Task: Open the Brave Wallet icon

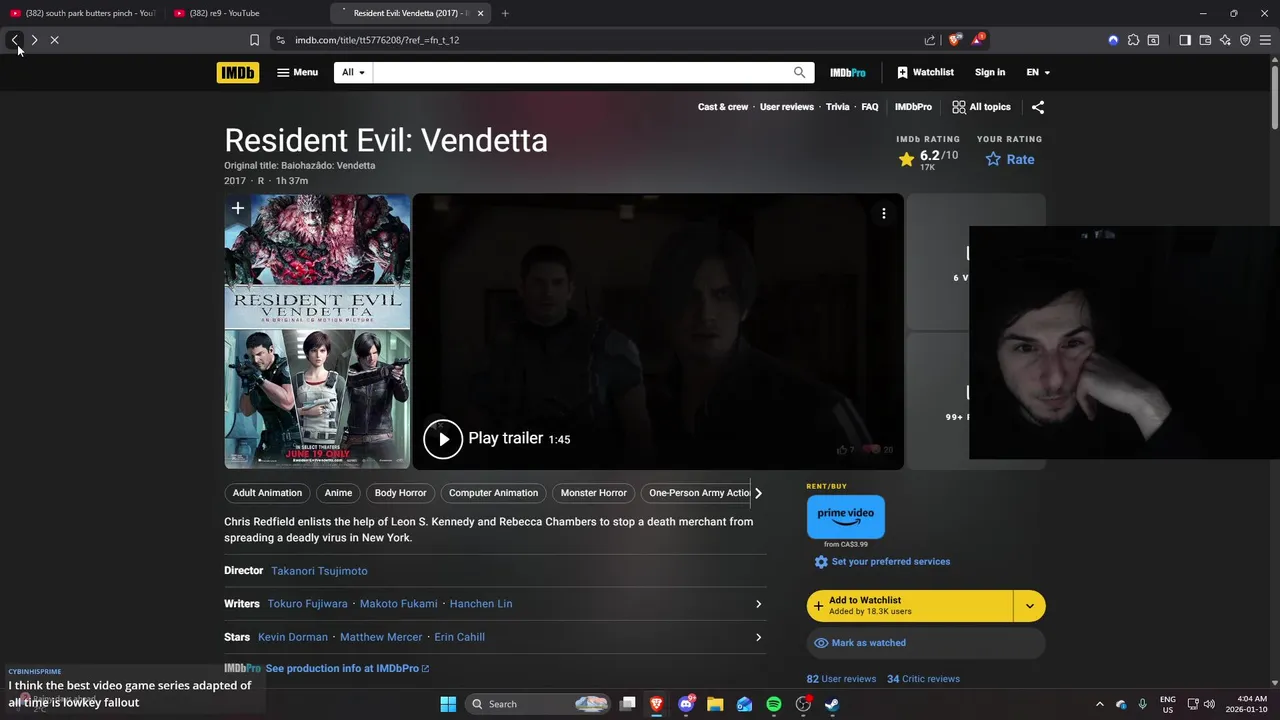Action: [x=1205, y=40]
